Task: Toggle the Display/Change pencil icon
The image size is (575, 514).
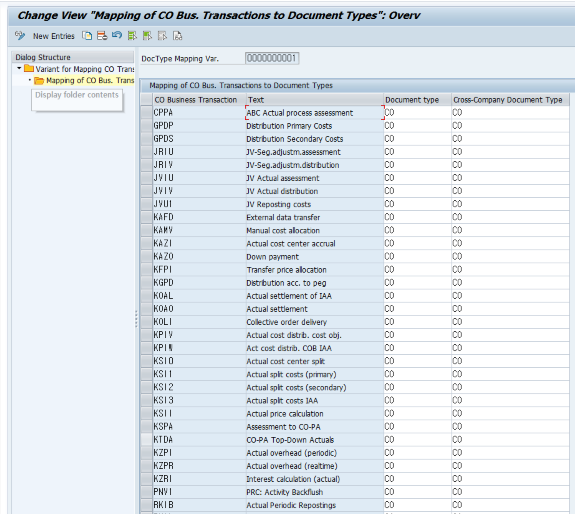Action: point(20,36)
